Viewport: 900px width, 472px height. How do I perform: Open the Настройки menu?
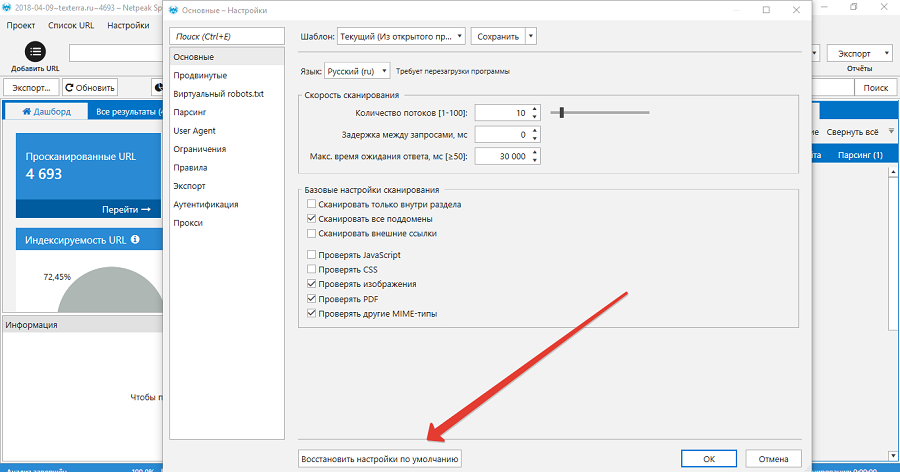pyautogui.click(x=128, y=25)
